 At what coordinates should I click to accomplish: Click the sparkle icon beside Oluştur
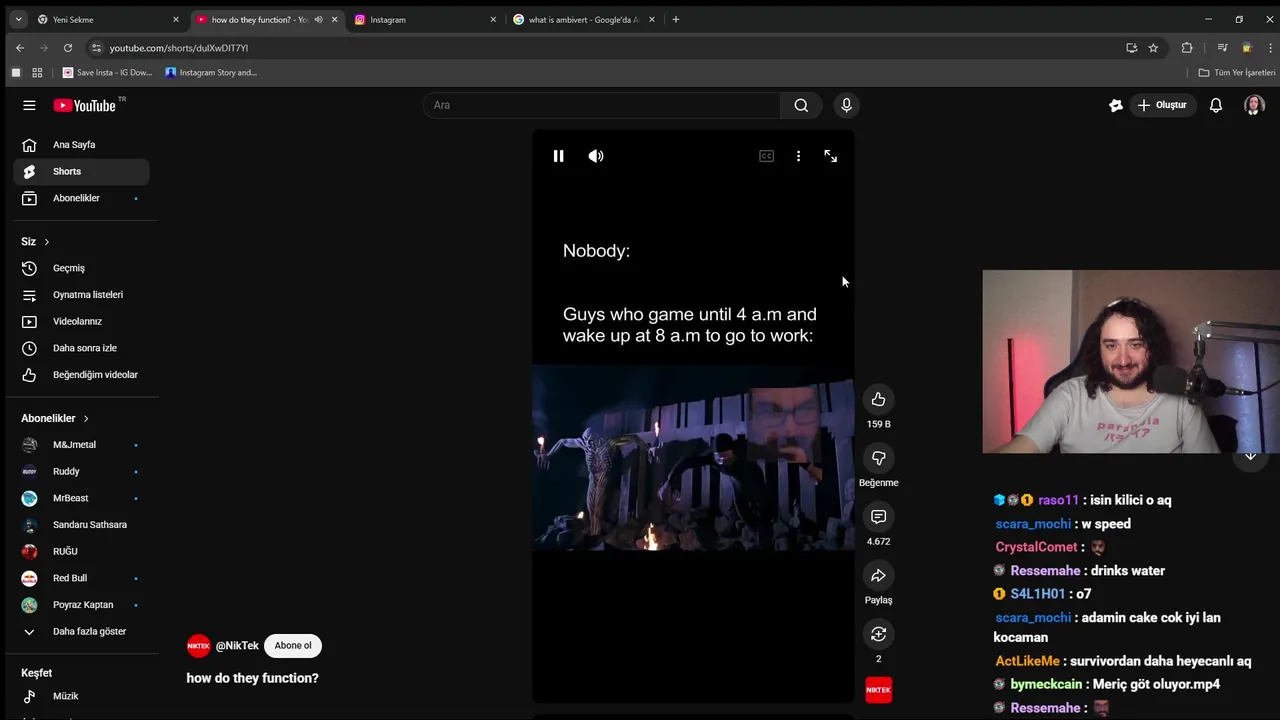click(1116, 105)
